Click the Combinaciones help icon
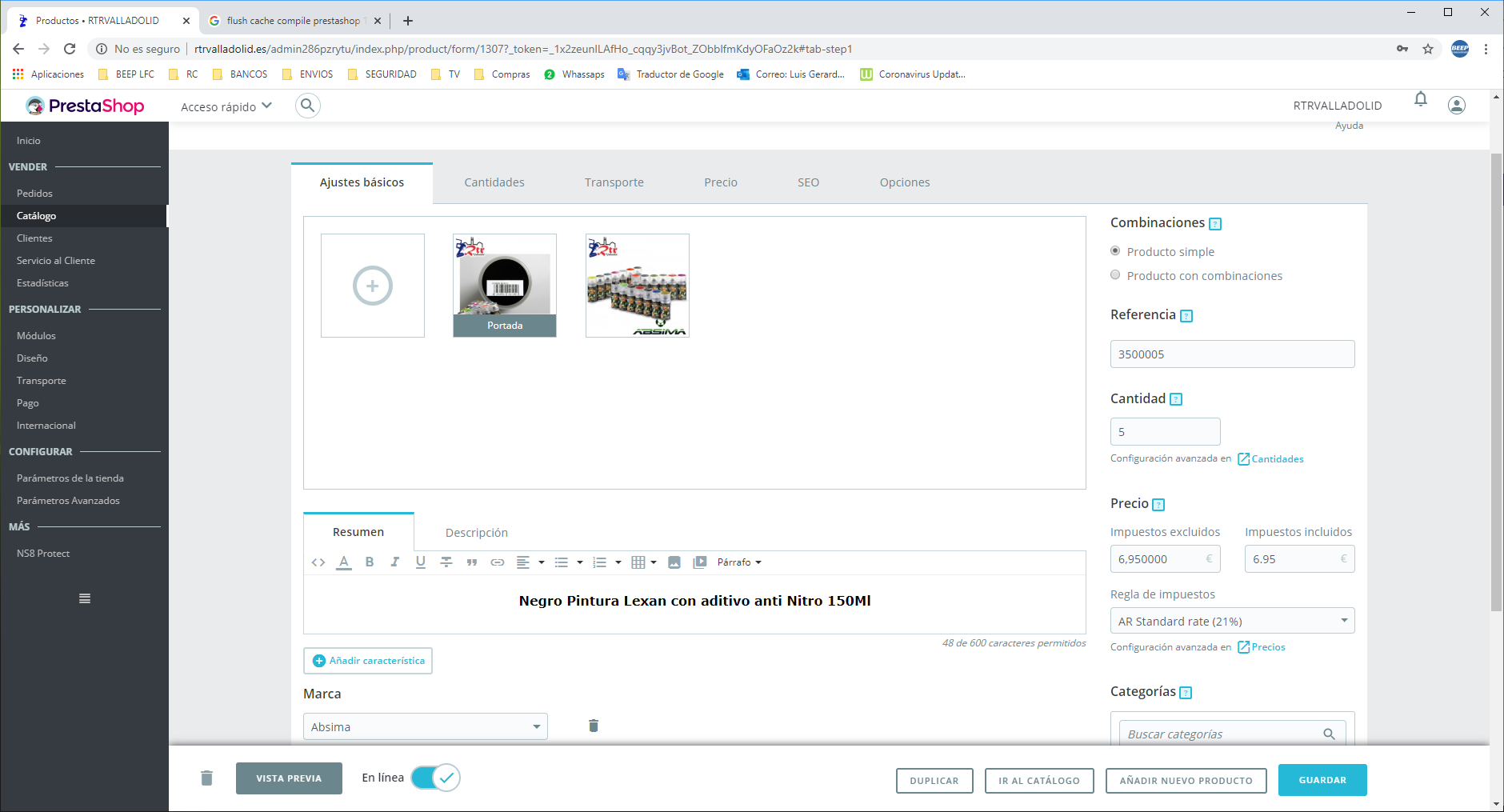 coord(1215,224)
